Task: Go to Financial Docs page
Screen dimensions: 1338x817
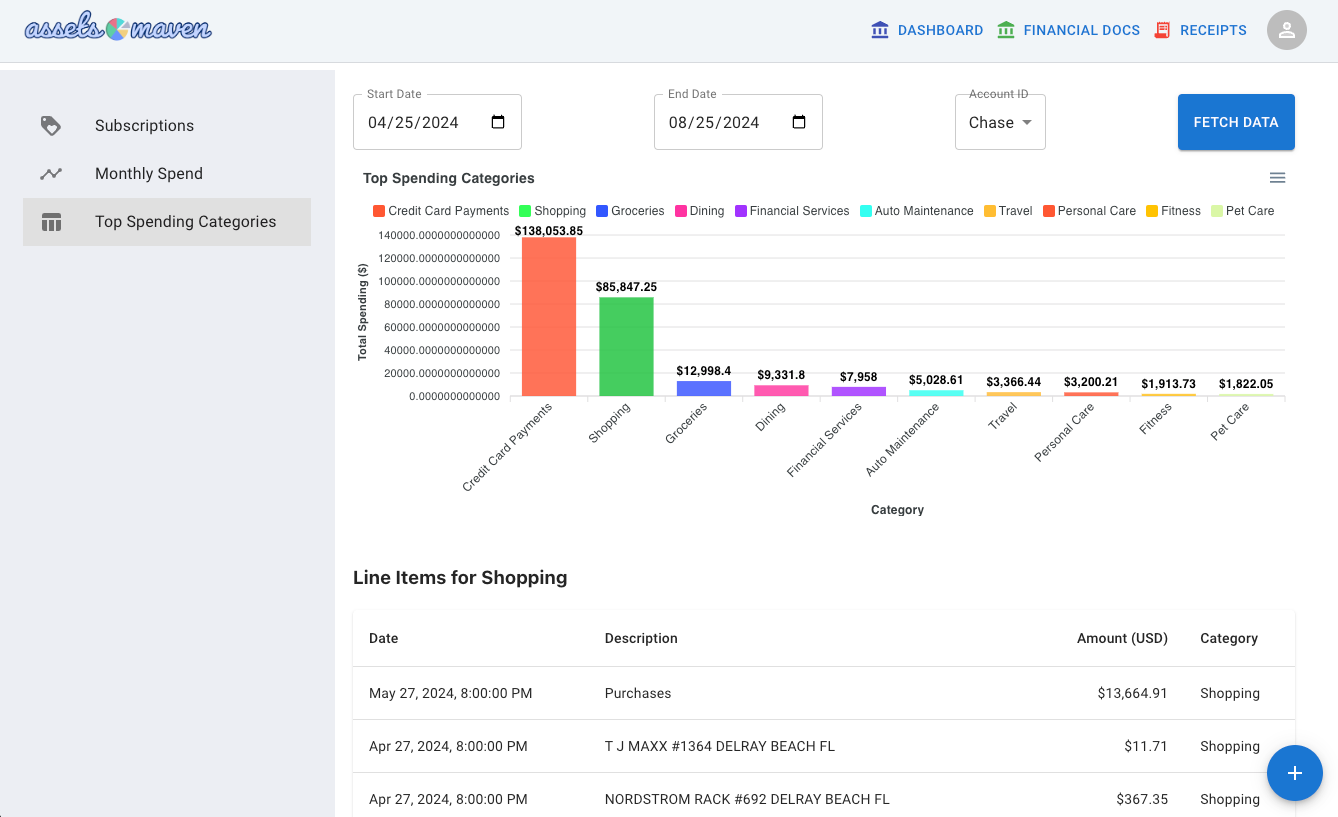Action: (1068, 30)
